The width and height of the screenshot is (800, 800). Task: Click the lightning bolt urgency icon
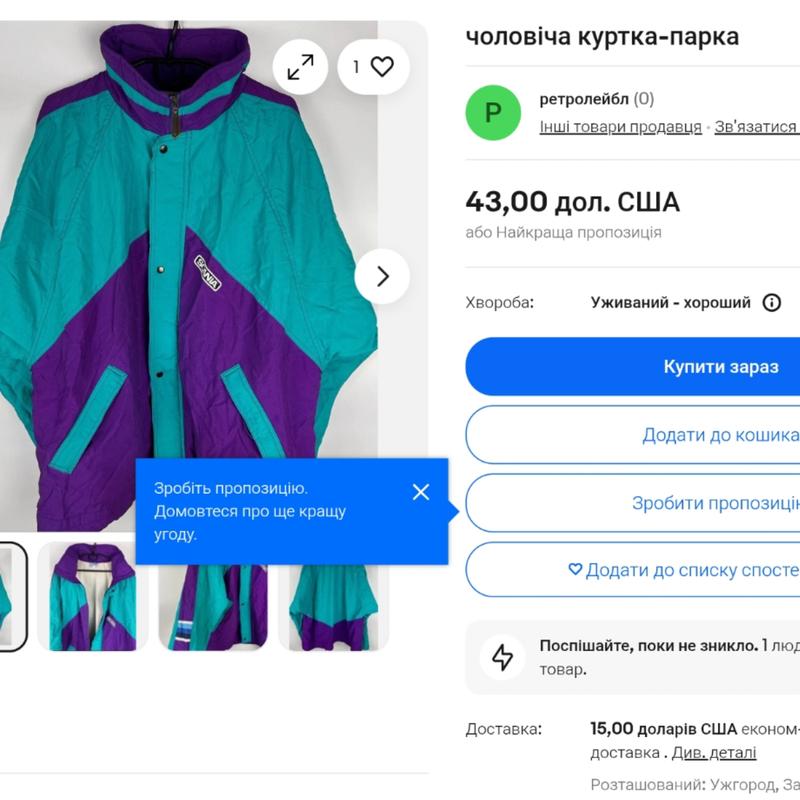(503, 657)
